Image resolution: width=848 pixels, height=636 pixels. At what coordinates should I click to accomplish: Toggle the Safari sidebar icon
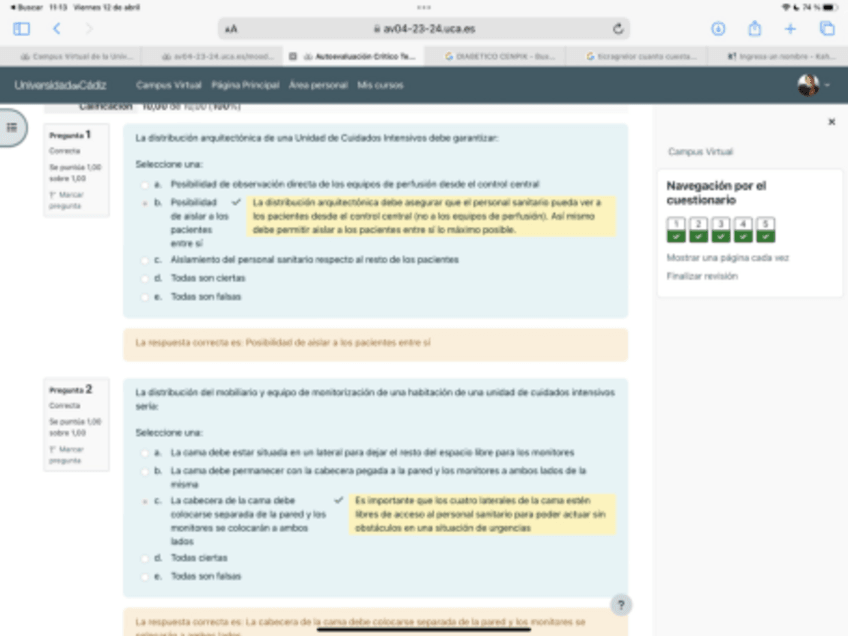(22, 29)
